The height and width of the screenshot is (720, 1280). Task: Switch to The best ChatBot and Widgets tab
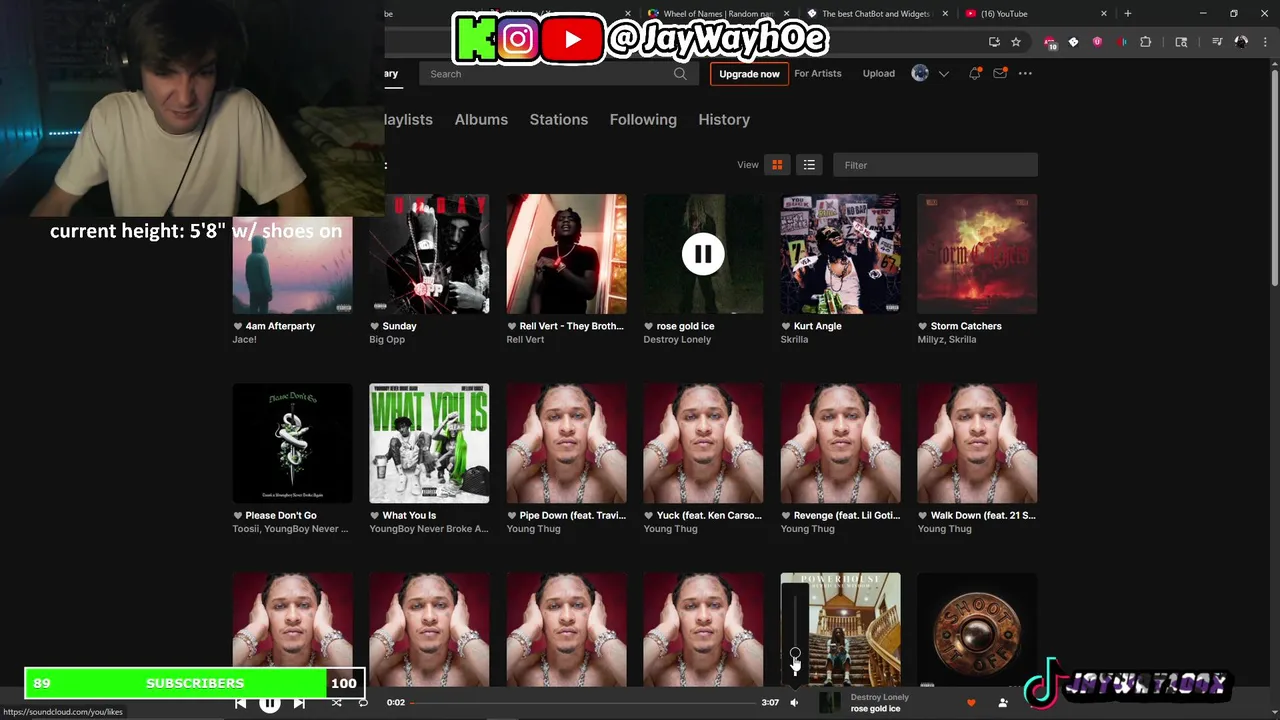tap(875, 14)
